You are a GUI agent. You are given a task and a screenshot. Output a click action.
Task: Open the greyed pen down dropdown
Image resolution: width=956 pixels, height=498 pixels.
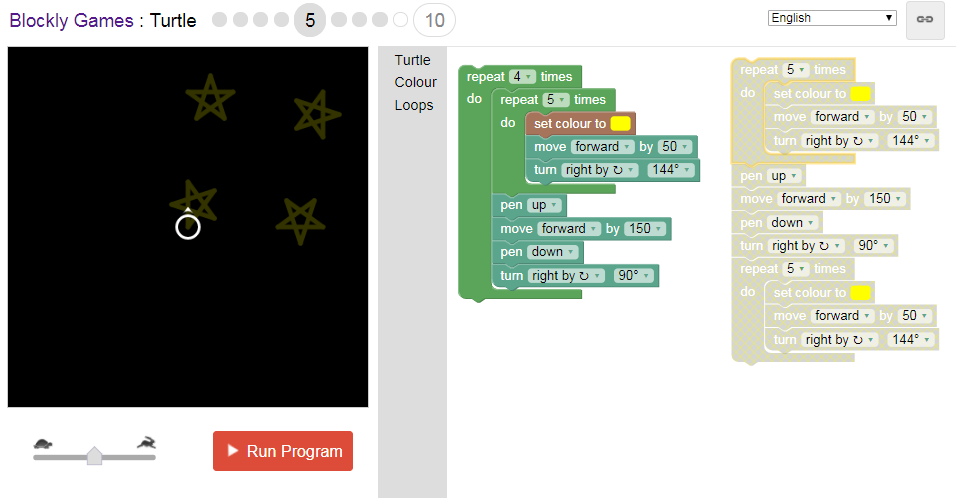[792, 222]
